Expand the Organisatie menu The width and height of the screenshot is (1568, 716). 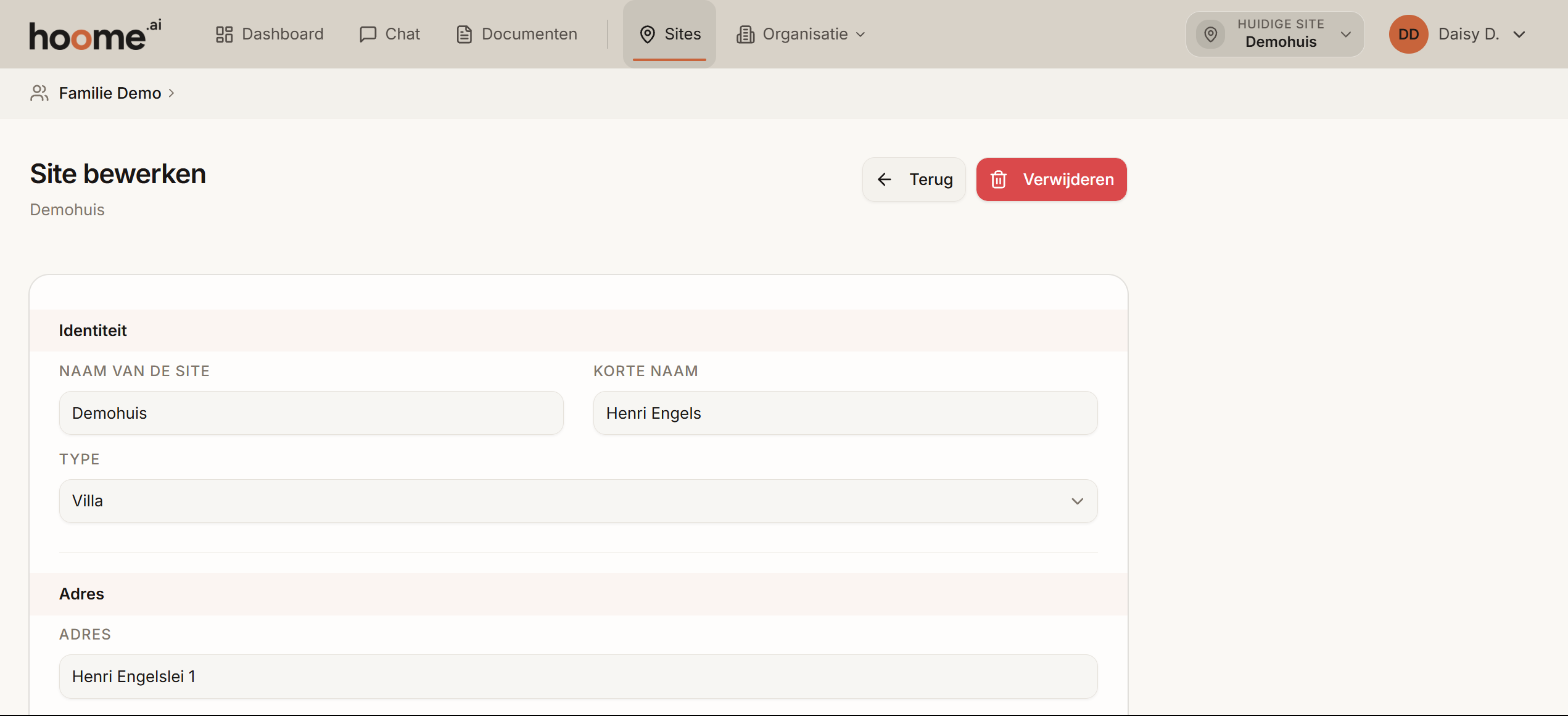(x=801, y=34)
